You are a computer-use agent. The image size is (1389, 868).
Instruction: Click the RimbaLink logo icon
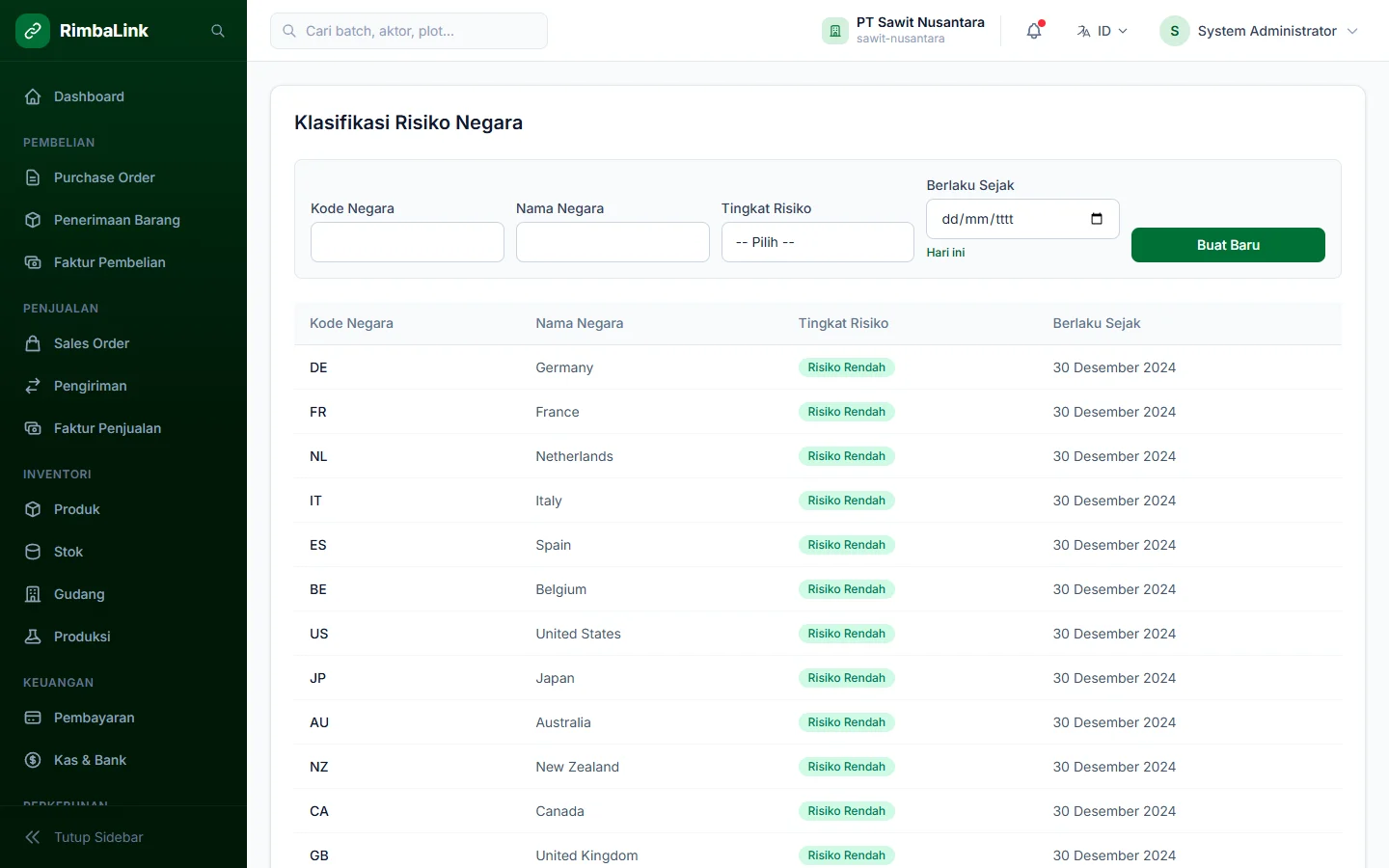[33, 31]
